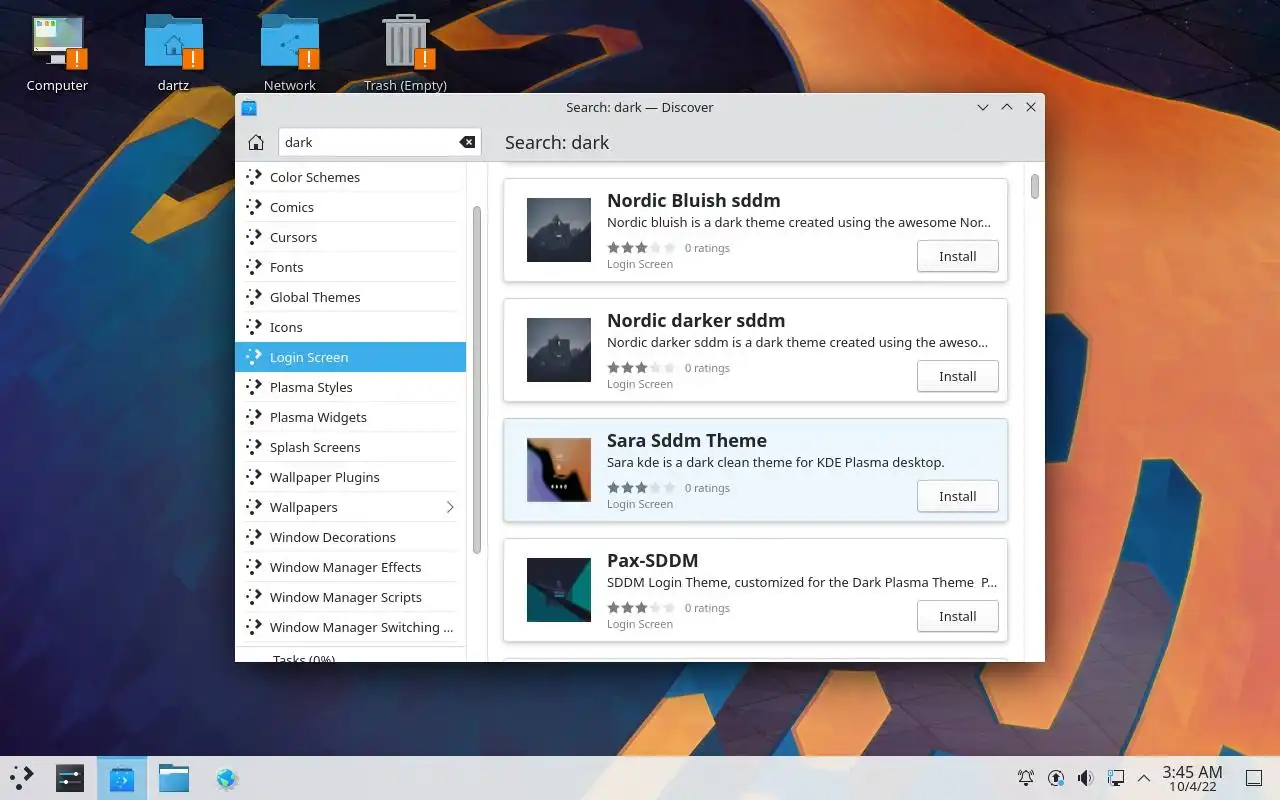Open the Computer desktop icon
Image resolution: width=1280 pixels, height=800 pixels.
pos(57,44)
